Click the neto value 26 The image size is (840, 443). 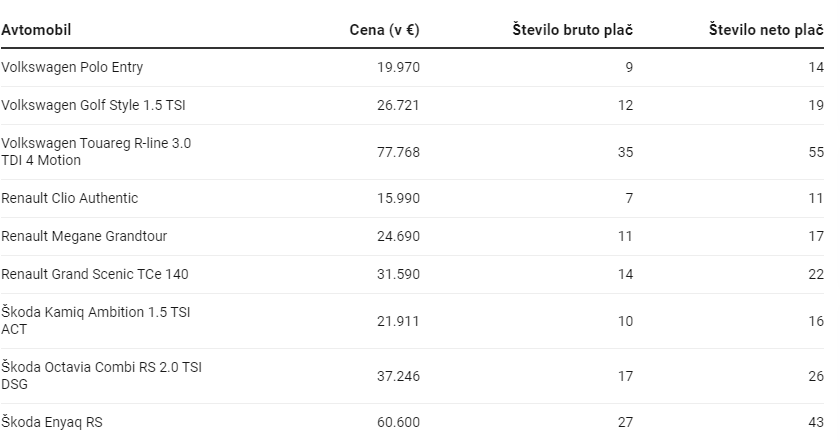point(815,376)
